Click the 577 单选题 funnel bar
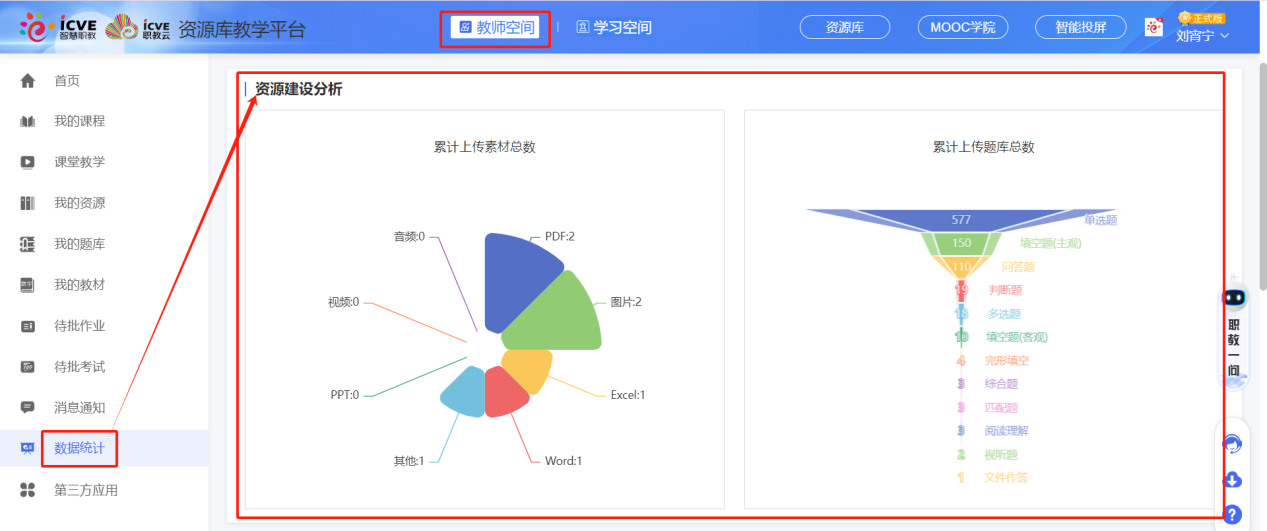Viewport: 1267px width, 531px height. click(x=961, y=220)
